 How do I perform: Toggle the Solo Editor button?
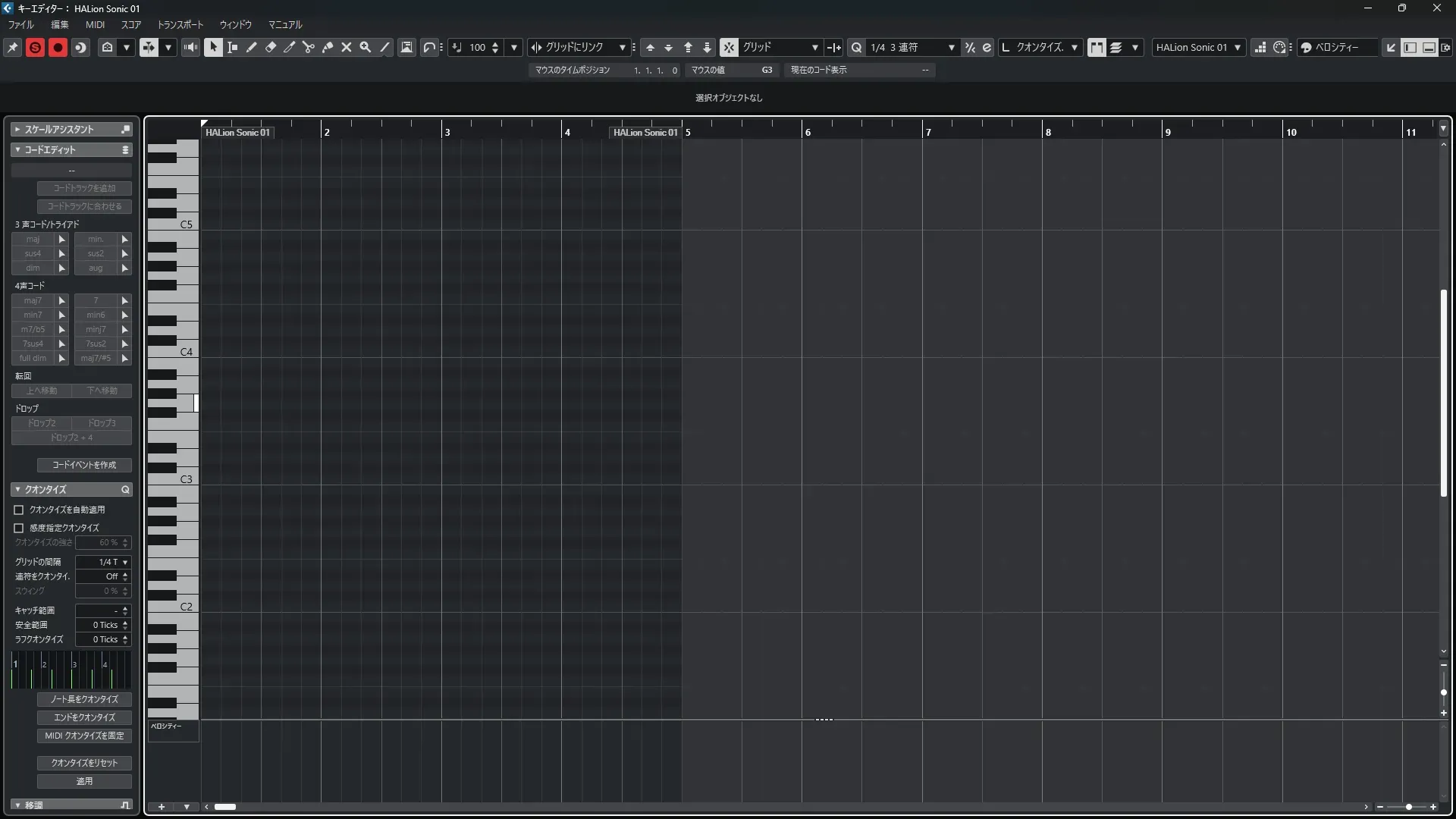pos(35,47)
